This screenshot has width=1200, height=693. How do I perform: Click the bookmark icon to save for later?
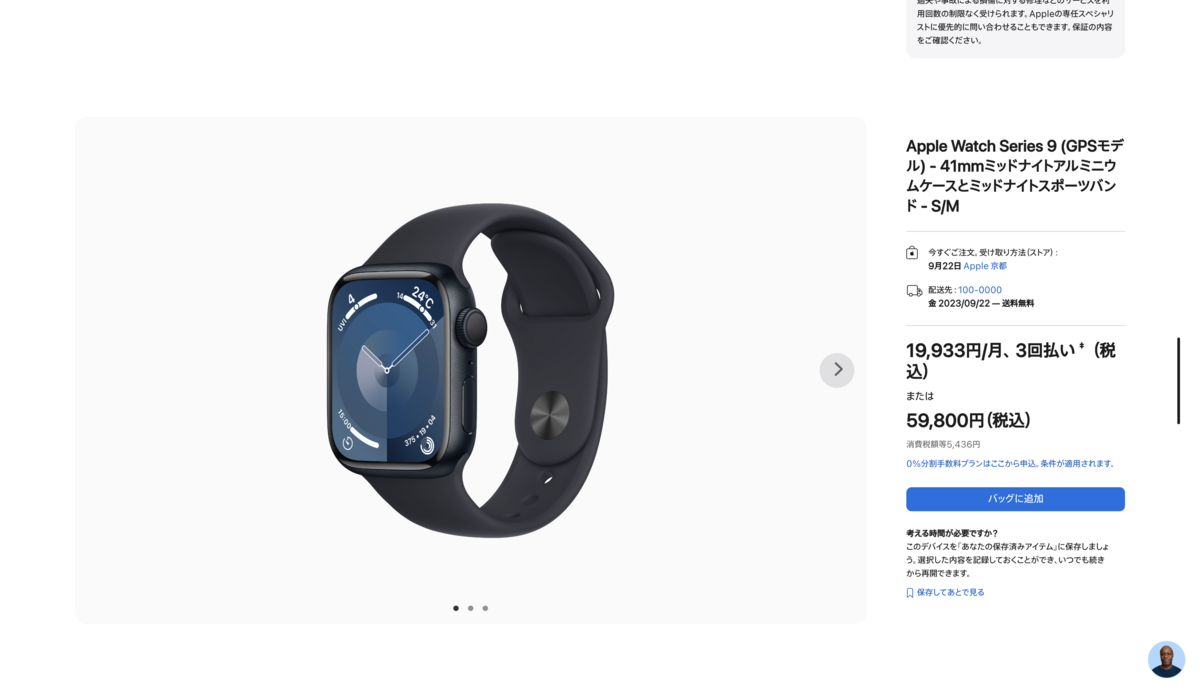pyautogui.click(x=910, y=593)
